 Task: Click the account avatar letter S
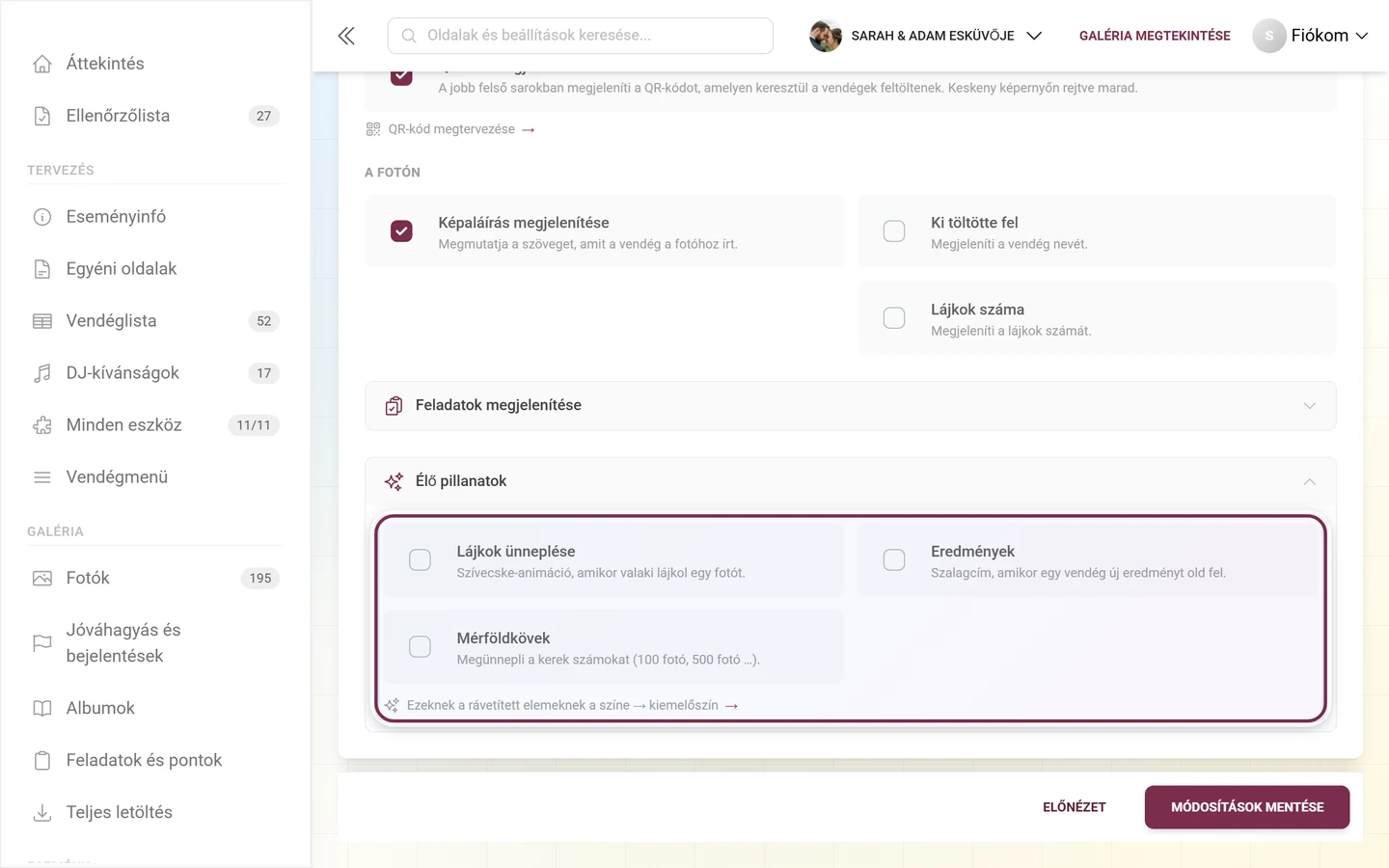(x=1269, y=36)
